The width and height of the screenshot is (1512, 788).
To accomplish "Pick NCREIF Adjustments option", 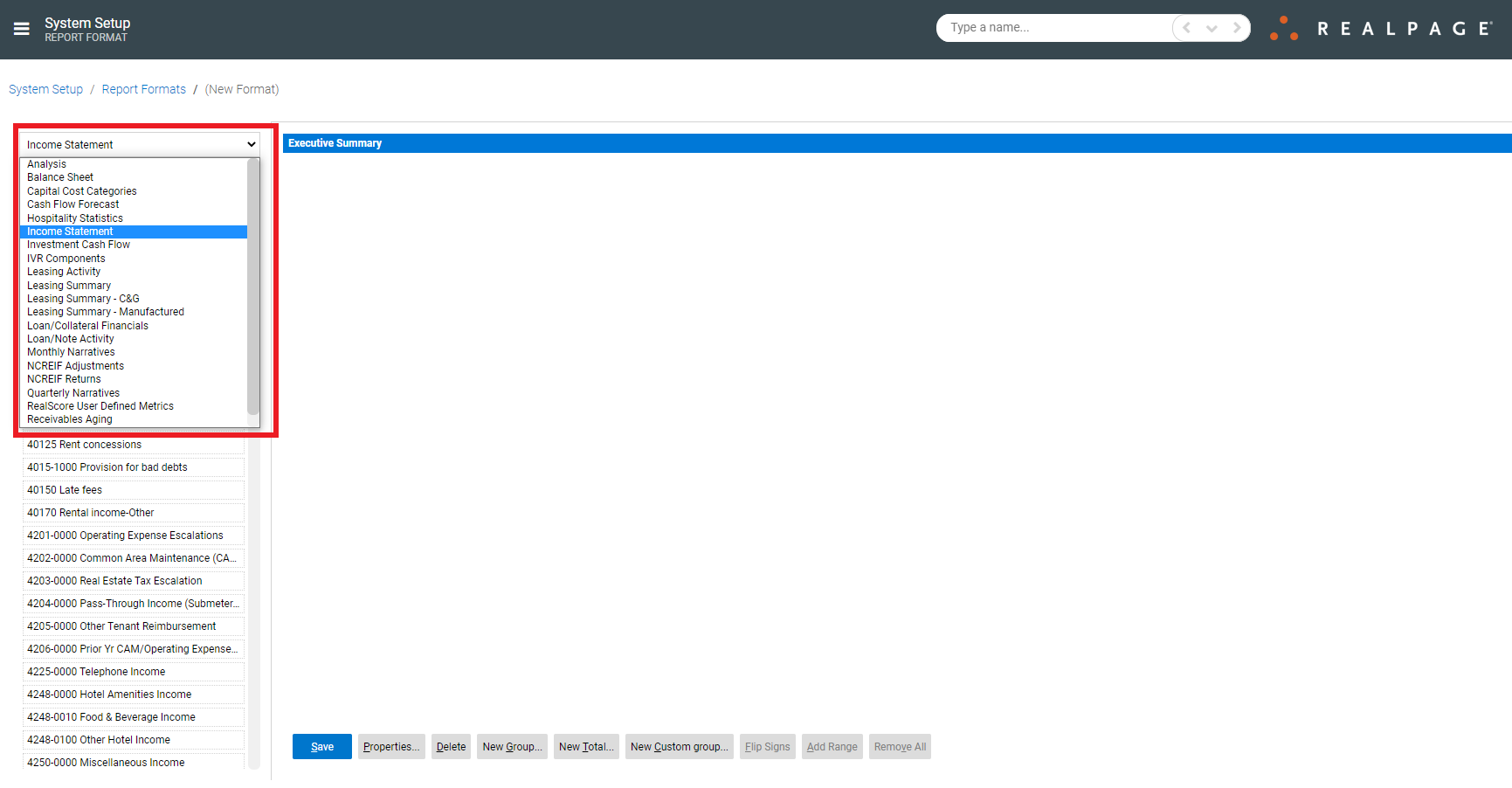I will [x=134, y=366].
